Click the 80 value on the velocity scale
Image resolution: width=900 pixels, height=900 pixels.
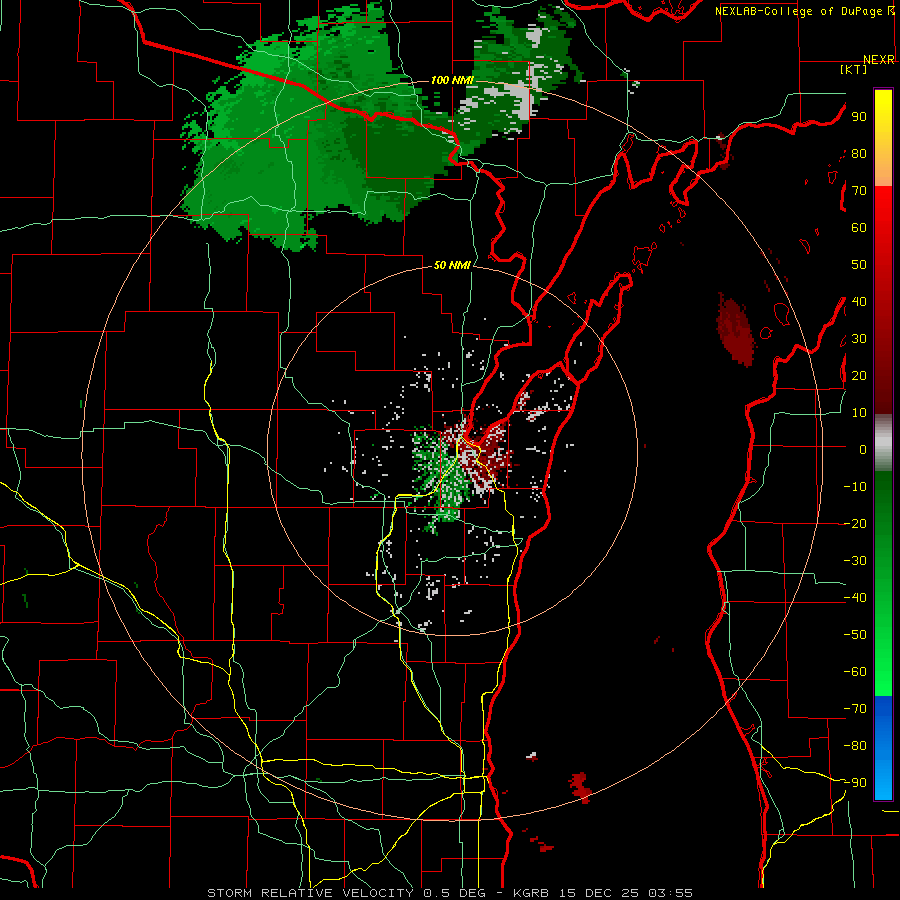(859, 153)
